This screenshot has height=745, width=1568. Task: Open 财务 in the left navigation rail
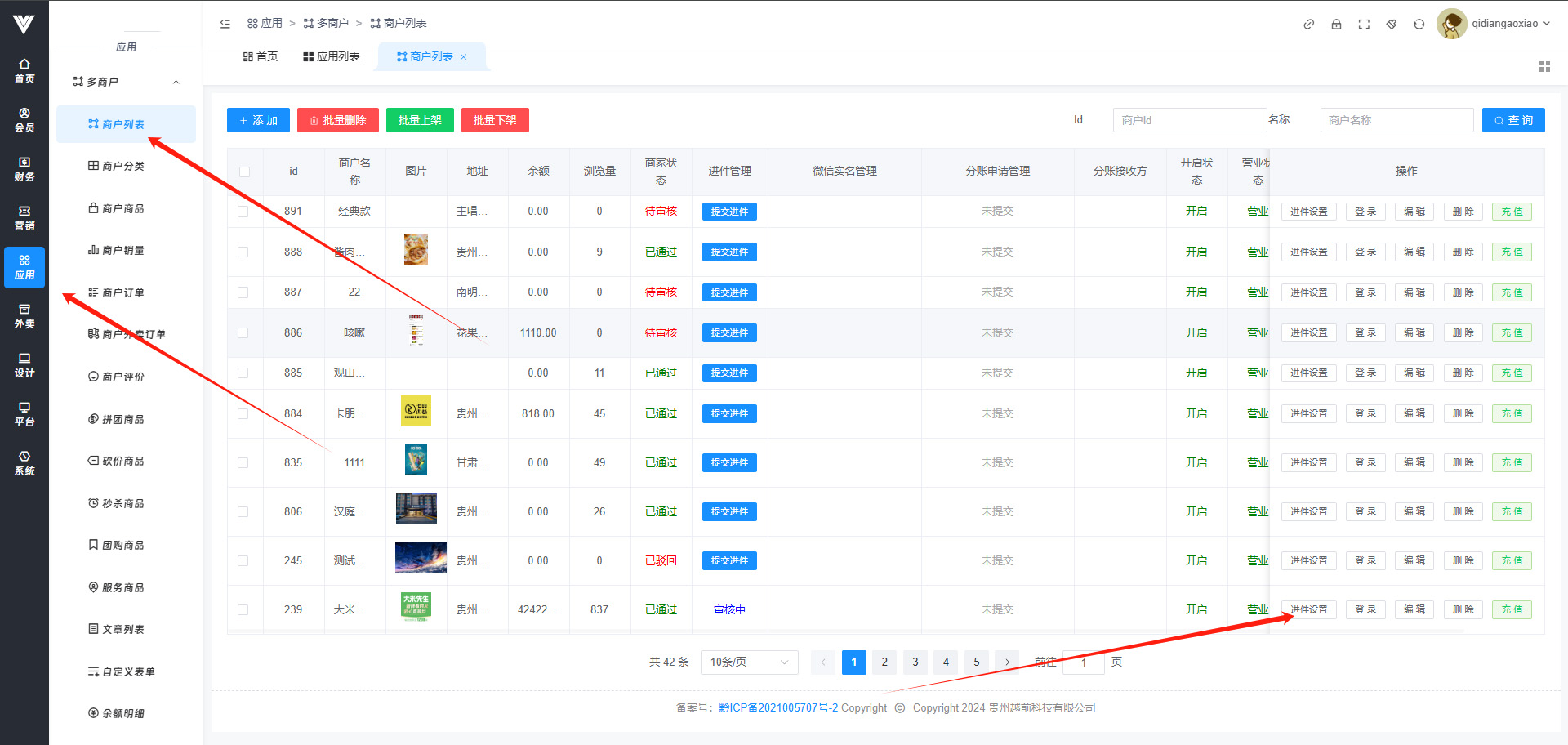[x=24, y=168]
